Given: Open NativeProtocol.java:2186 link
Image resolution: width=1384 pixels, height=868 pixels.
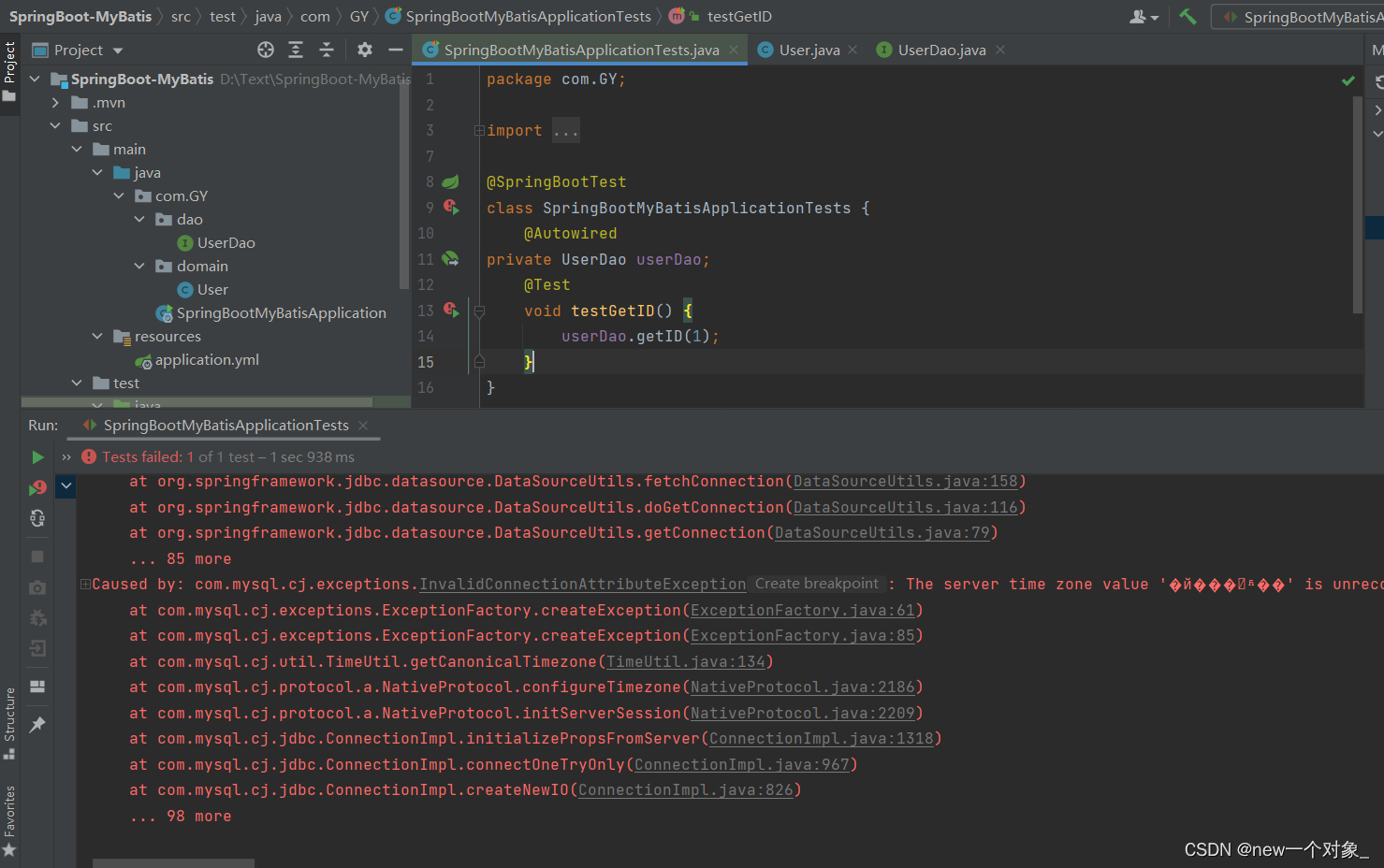Looking at the screenshot, I should click(x=803, y=687).
